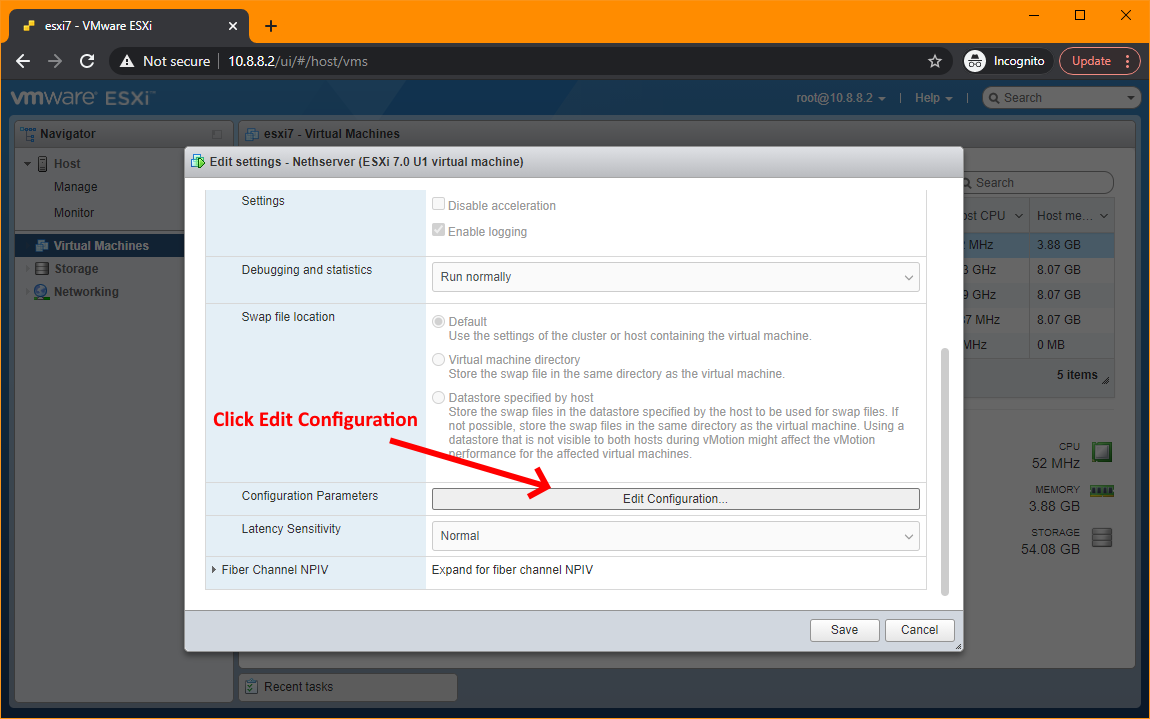The height and width of the screenshot is (719, 1150).
Task: Click the 0 MB host memory cell
Action: [1051, 345]
